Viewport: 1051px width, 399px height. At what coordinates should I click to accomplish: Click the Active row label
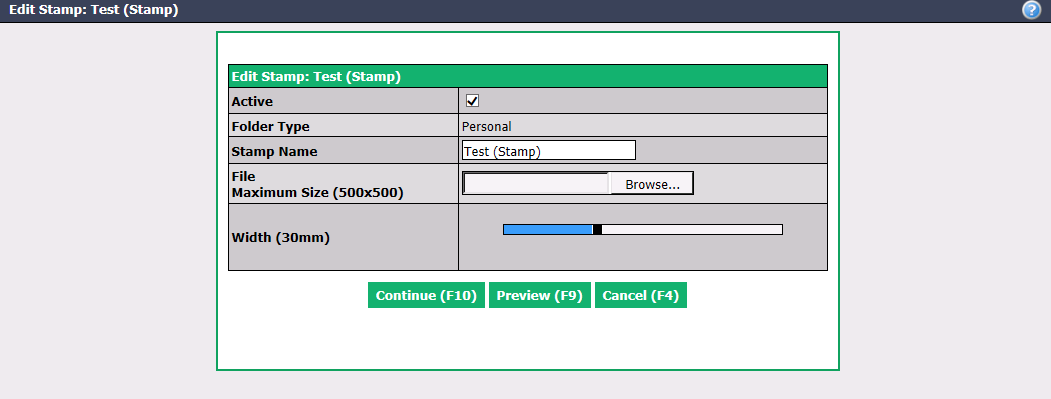coord(252,102)
